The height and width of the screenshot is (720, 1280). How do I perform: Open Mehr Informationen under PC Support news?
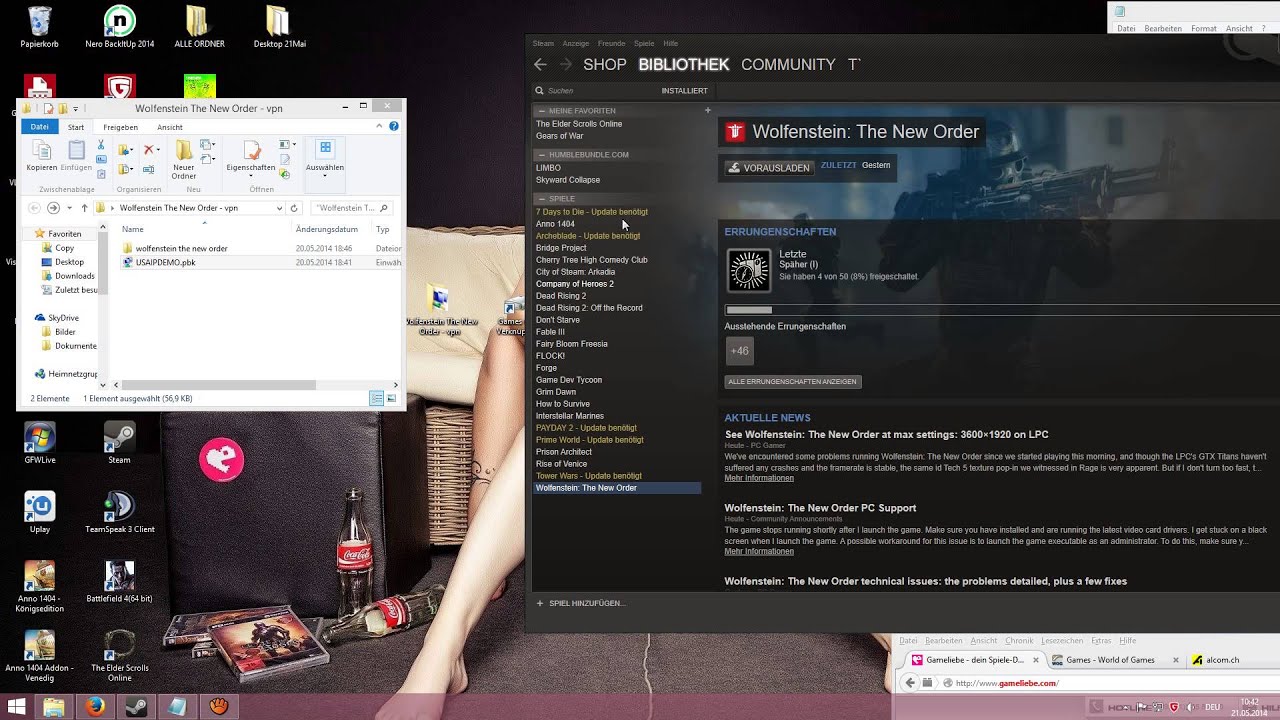(759, 551)
